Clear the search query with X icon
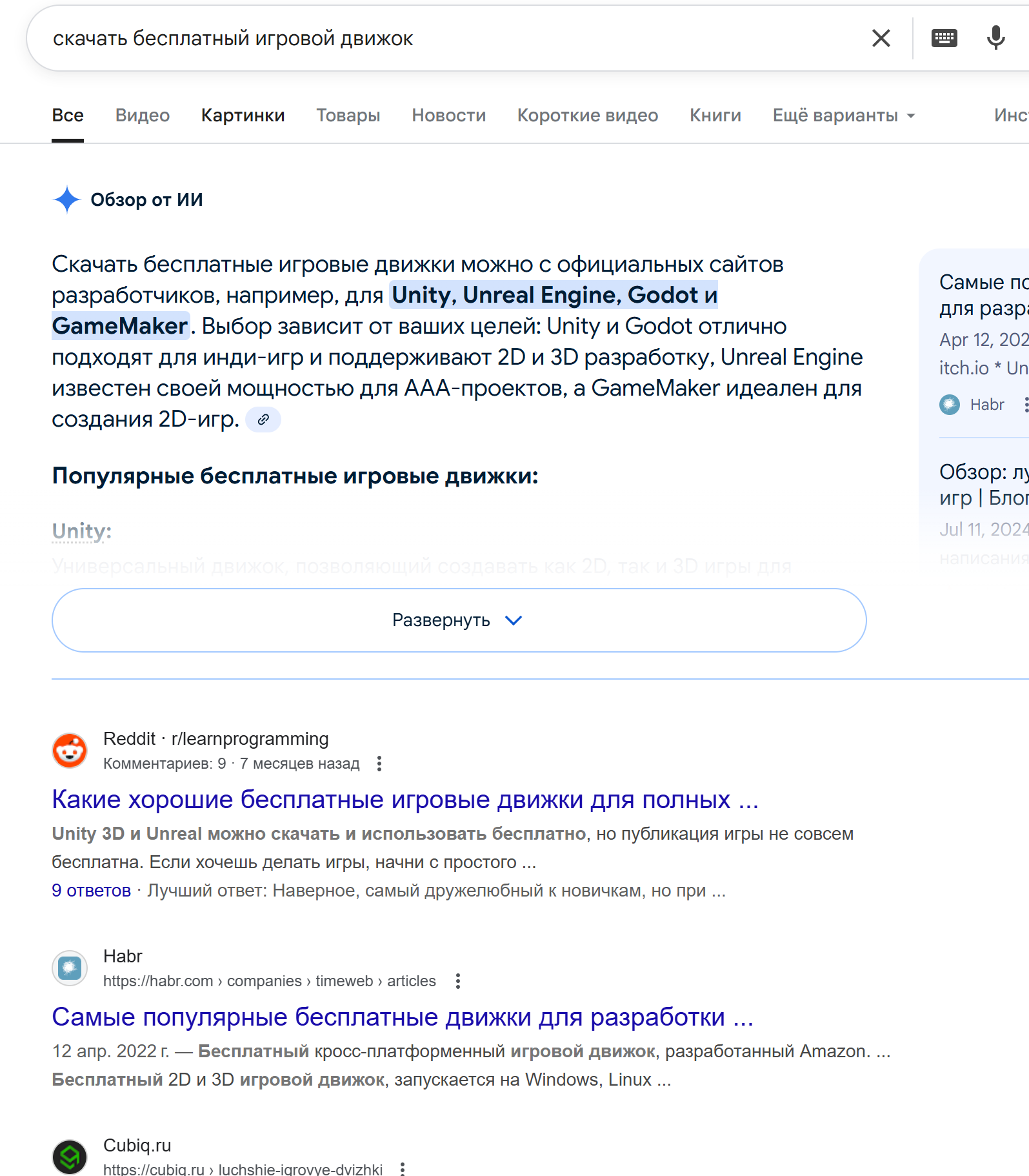 pos(881,39)
